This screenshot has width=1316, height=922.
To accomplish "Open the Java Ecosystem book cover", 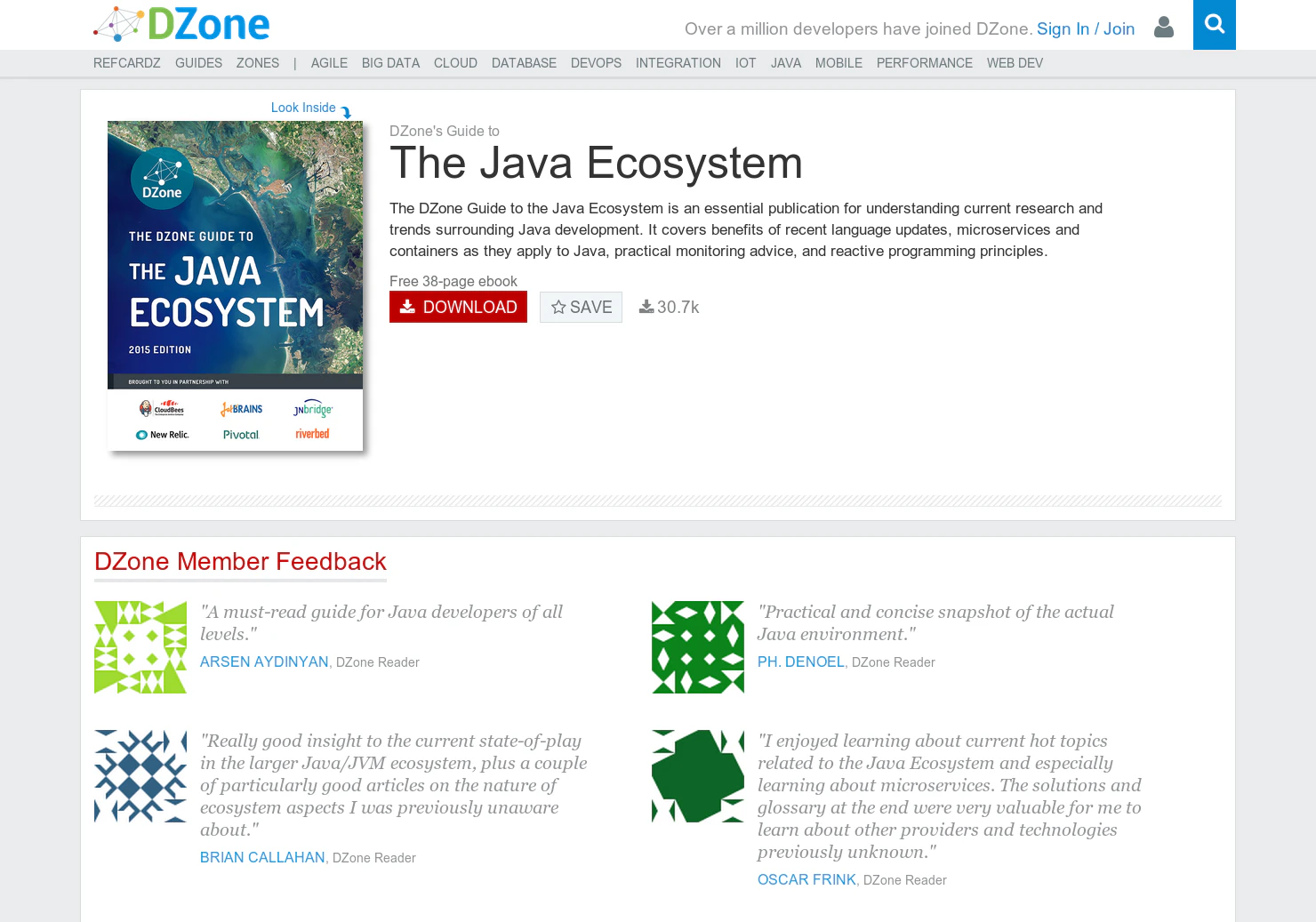I will (x=235, y=285).
